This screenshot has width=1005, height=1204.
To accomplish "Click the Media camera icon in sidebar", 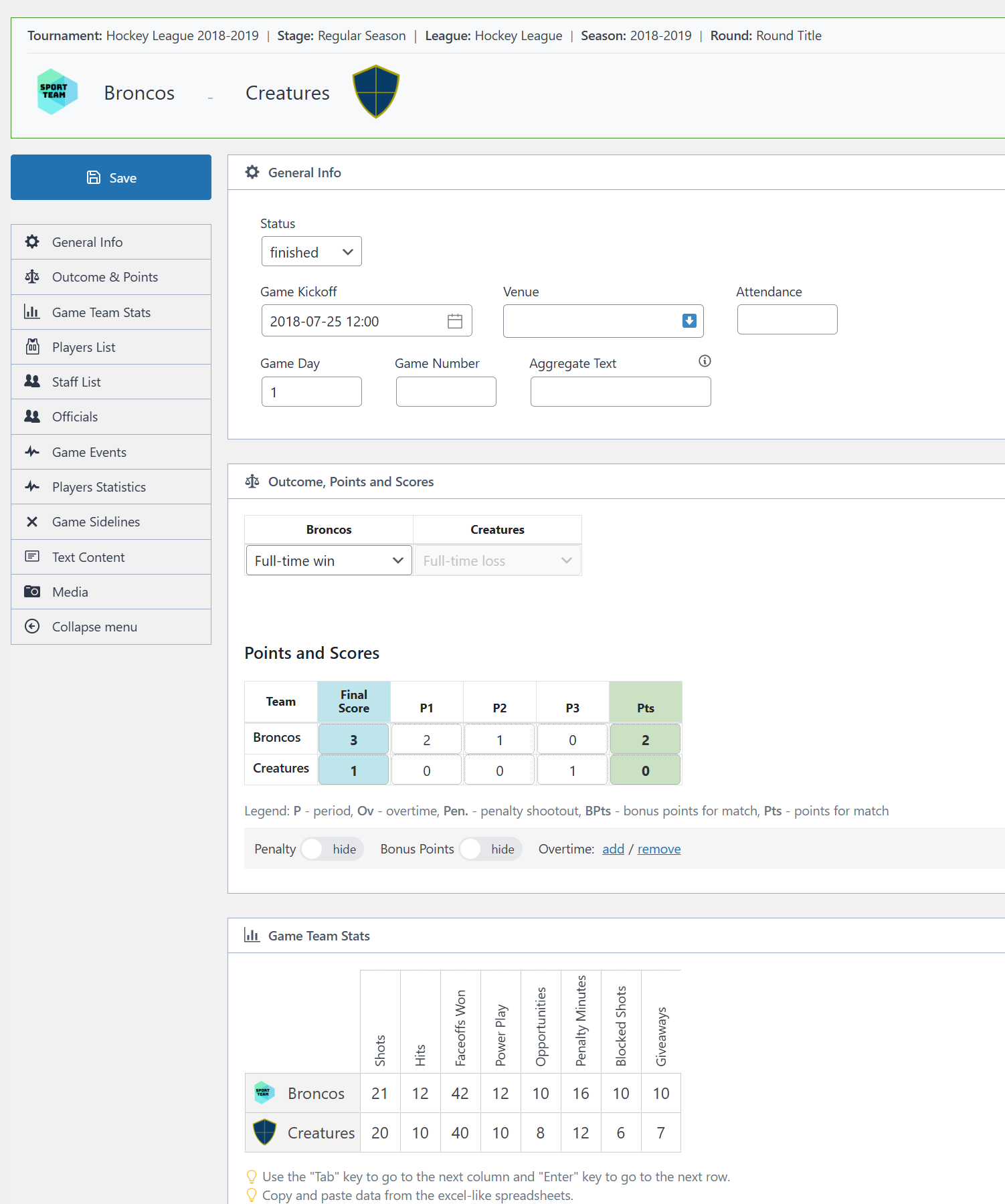I will click(32, 592).
